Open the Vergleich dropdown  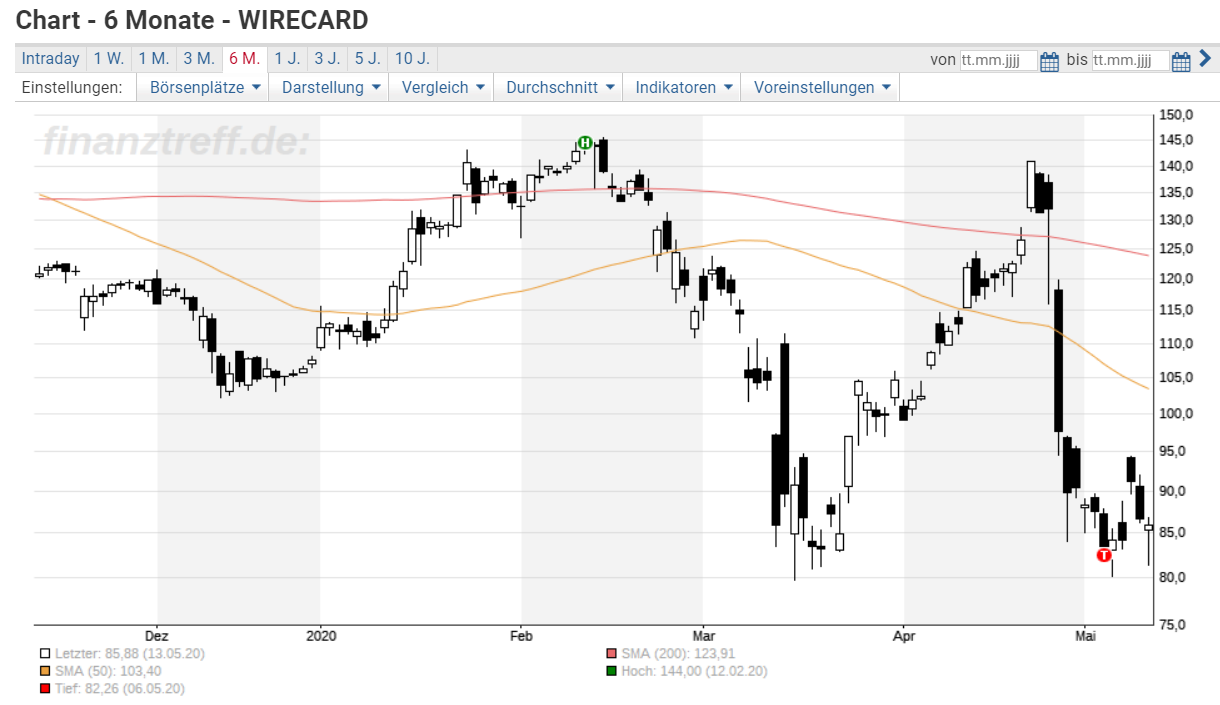tap(443, 88)
